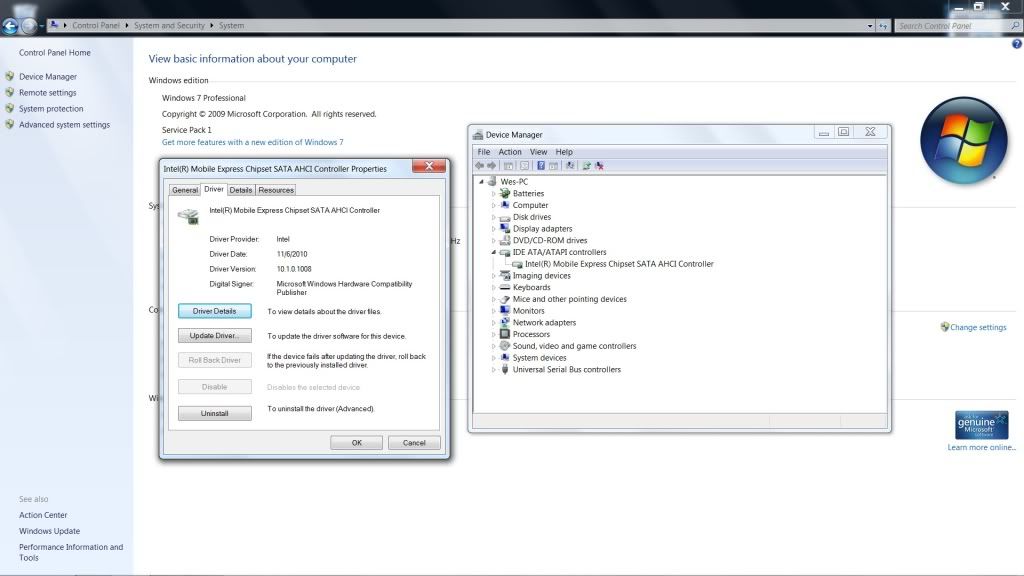Image resolution: width=1024 pixels, height=576 pixels.
Task: Select the Imaging devices category icon
Action: (505, 276)
